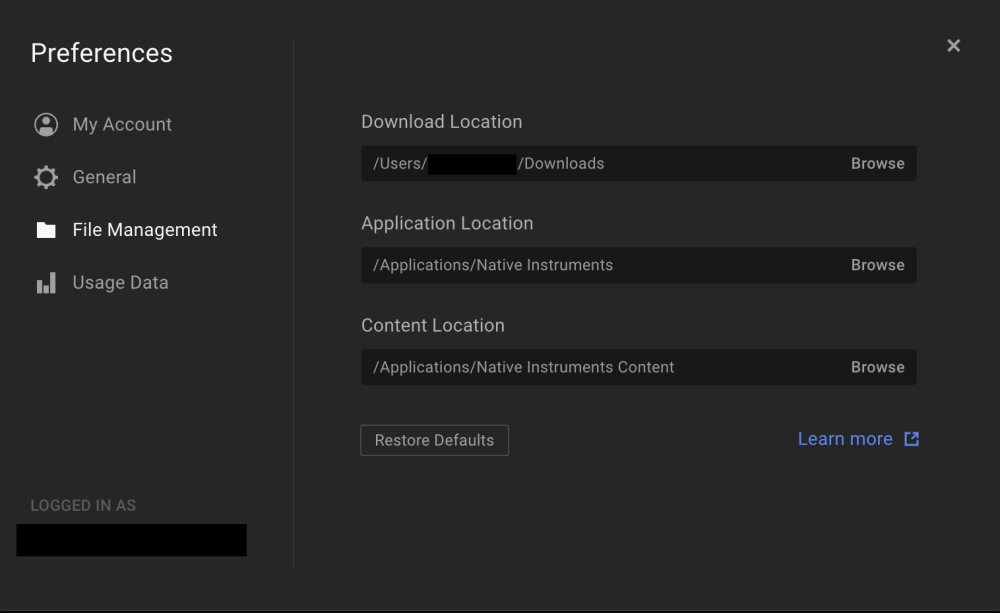Click the Native Instruments Content path field
Screen dimensions: 1000x613
coord(639,367)
